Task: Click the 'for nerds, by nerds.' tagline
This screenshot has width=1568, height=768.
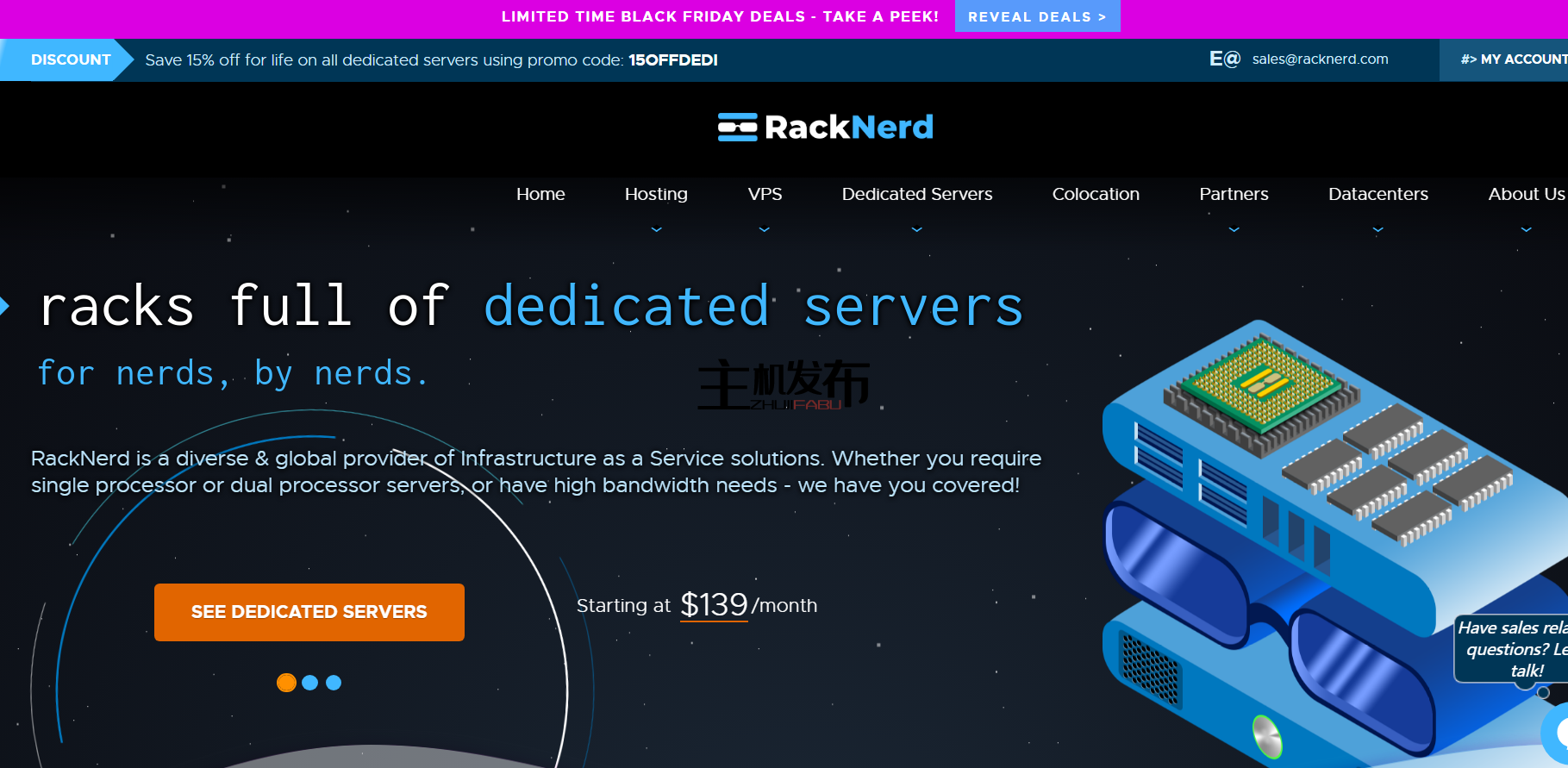Action: (x=233, y=374)
